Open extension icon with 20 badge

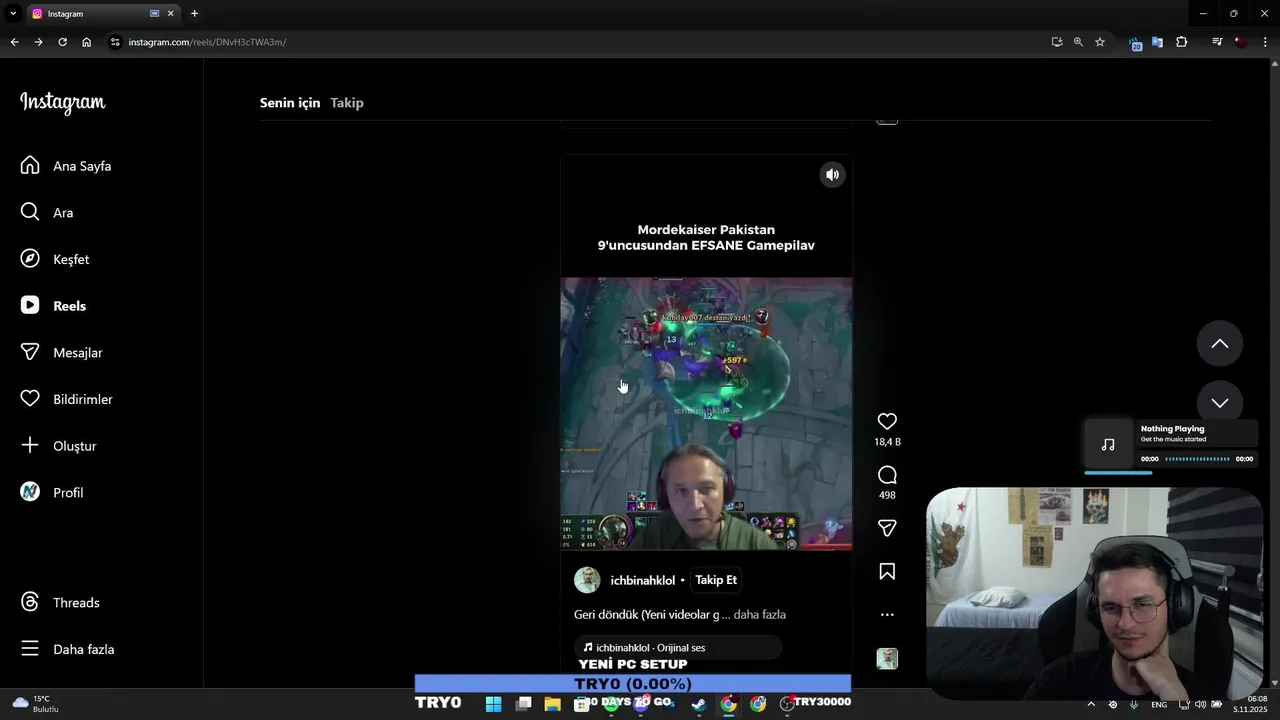pyautogui.click(x=1135, y=43)
